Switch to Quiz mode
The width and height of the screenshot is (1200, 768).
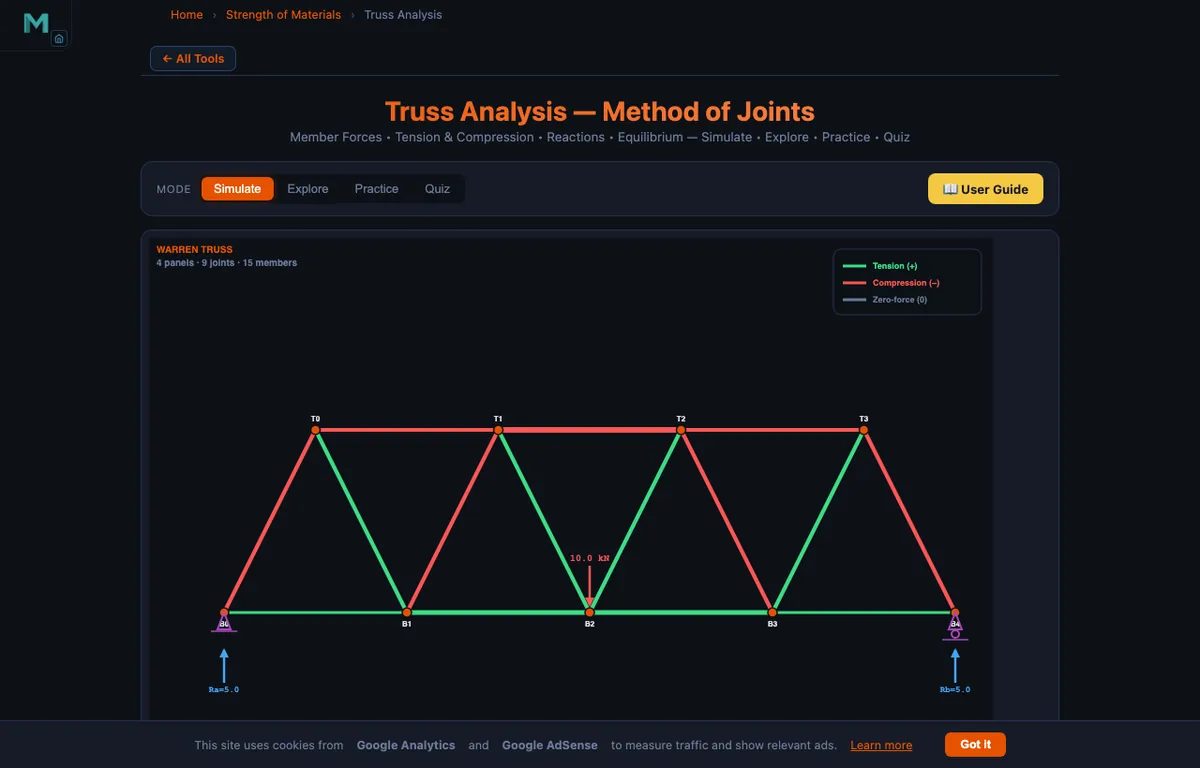(437, 189)
